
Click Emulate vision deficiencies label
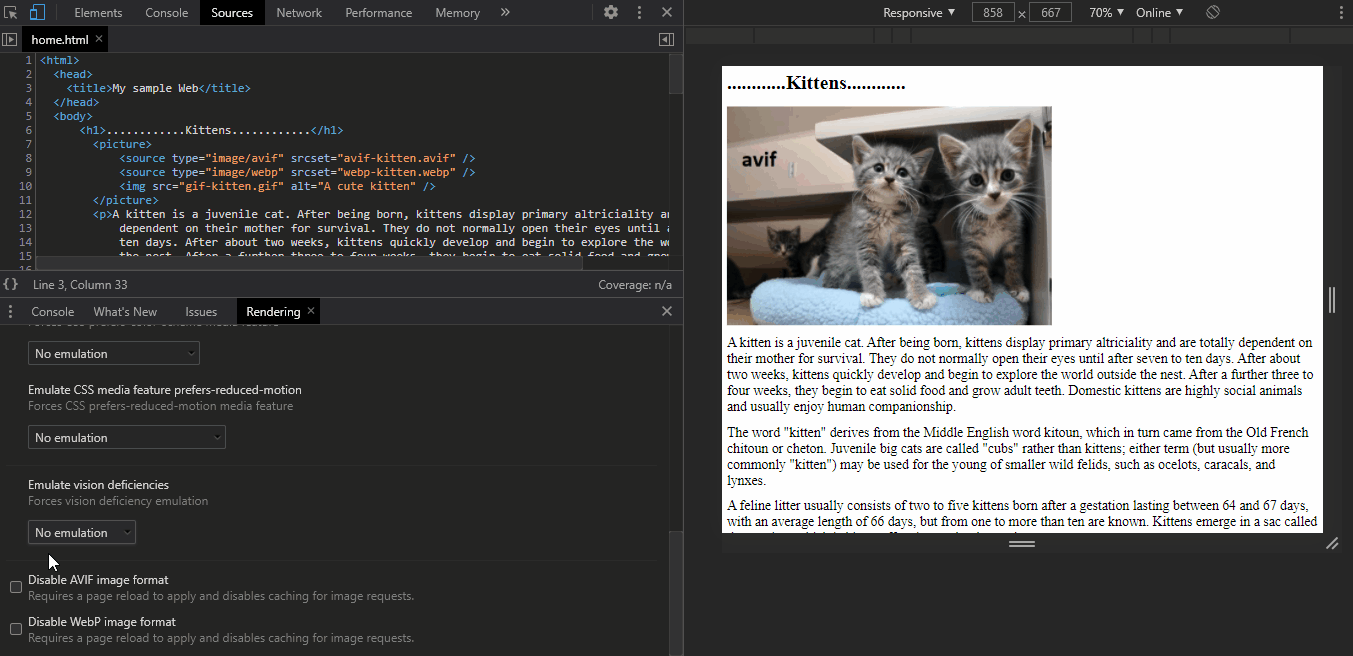pos(98,485)
